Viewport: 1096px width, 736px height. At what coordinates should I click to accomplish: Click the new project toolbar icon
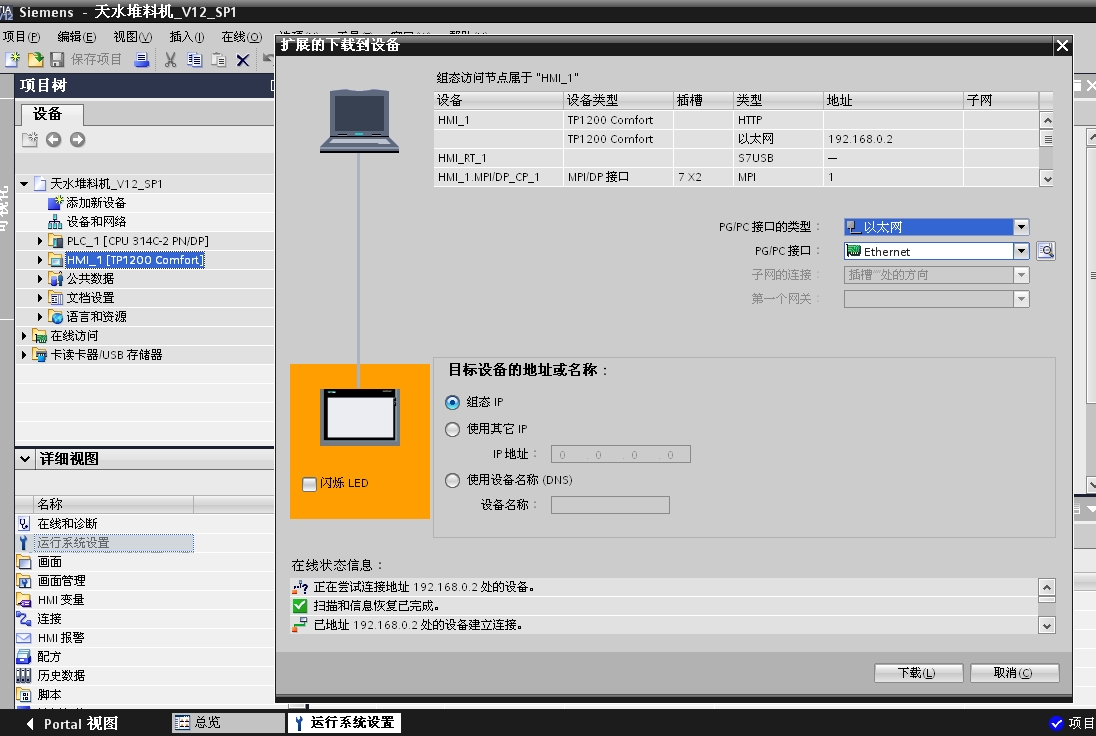pyautogui.click(x=12, y=59)
